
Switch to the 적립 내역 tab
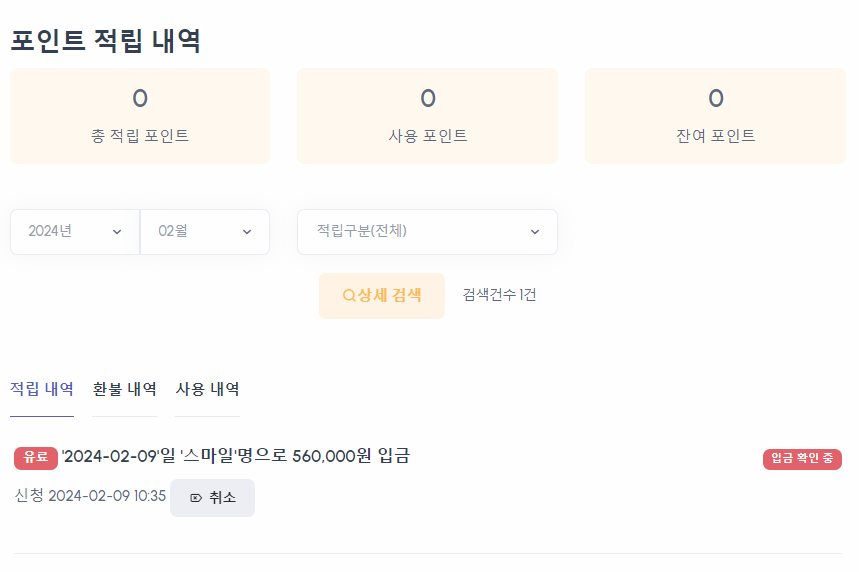pos(42,389)
